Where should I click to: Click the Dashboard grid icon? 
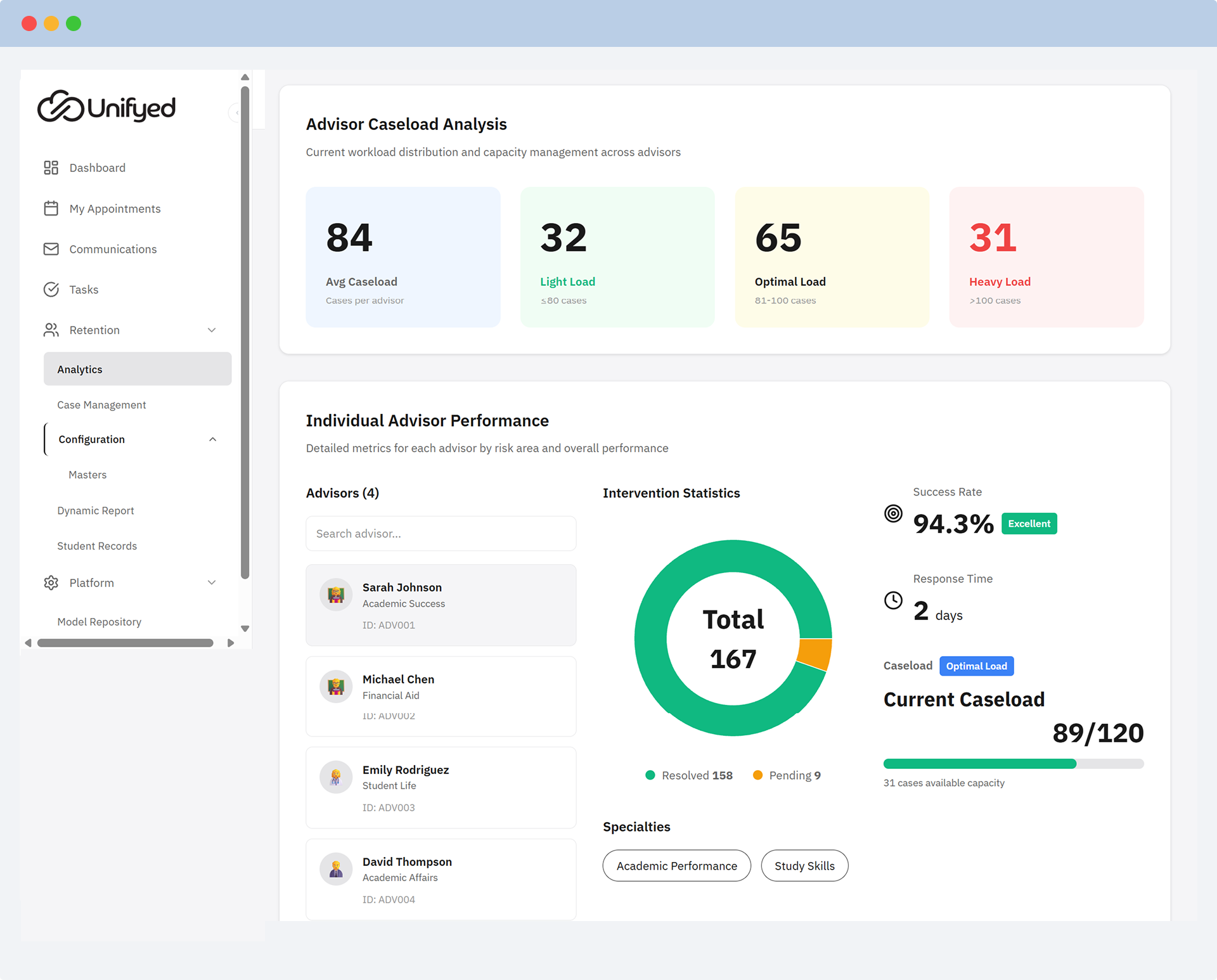pos(51,167)
